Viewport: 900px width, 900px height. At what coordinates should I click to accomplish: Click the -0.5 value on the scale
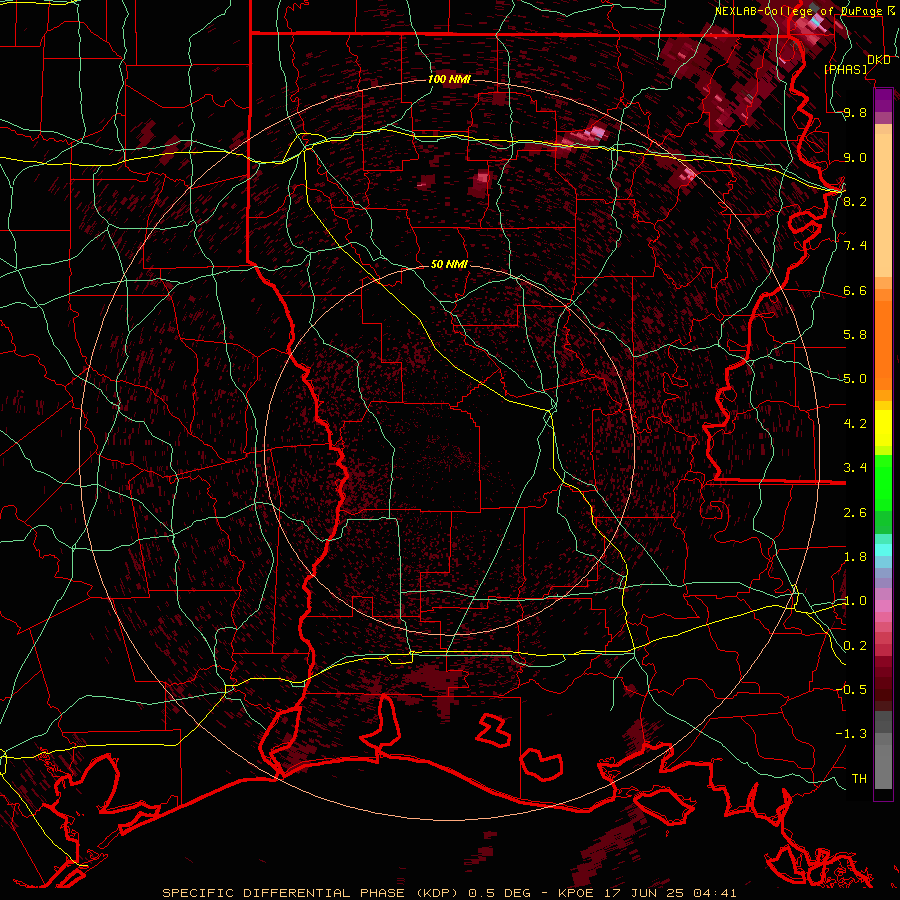851,690
